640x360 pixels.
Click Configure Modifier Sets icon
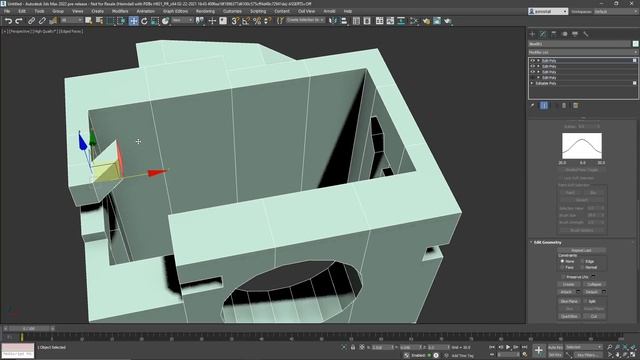click(x=576, y=106)
